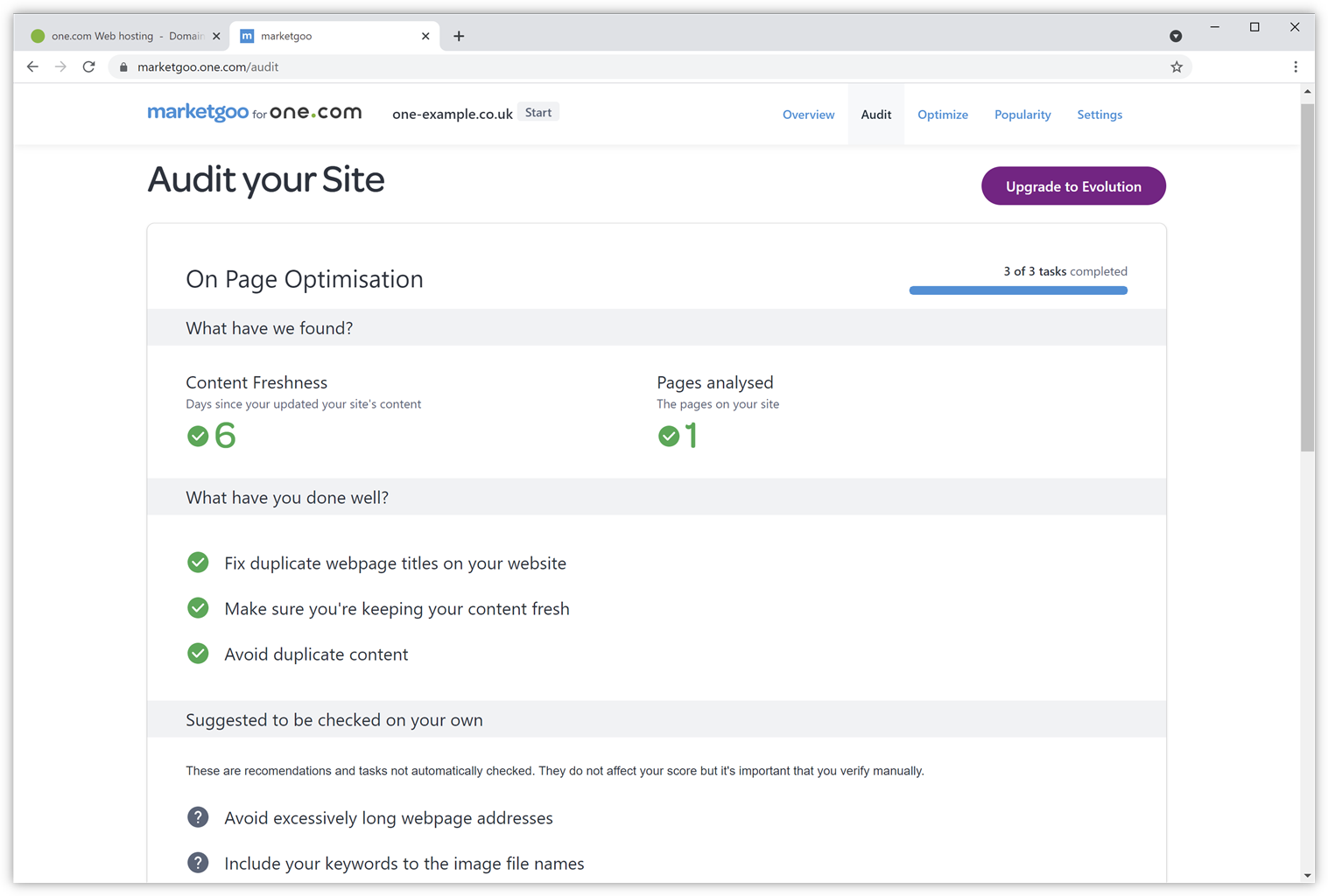Click the browser back arrow
1328x896 pixels.
32,66
